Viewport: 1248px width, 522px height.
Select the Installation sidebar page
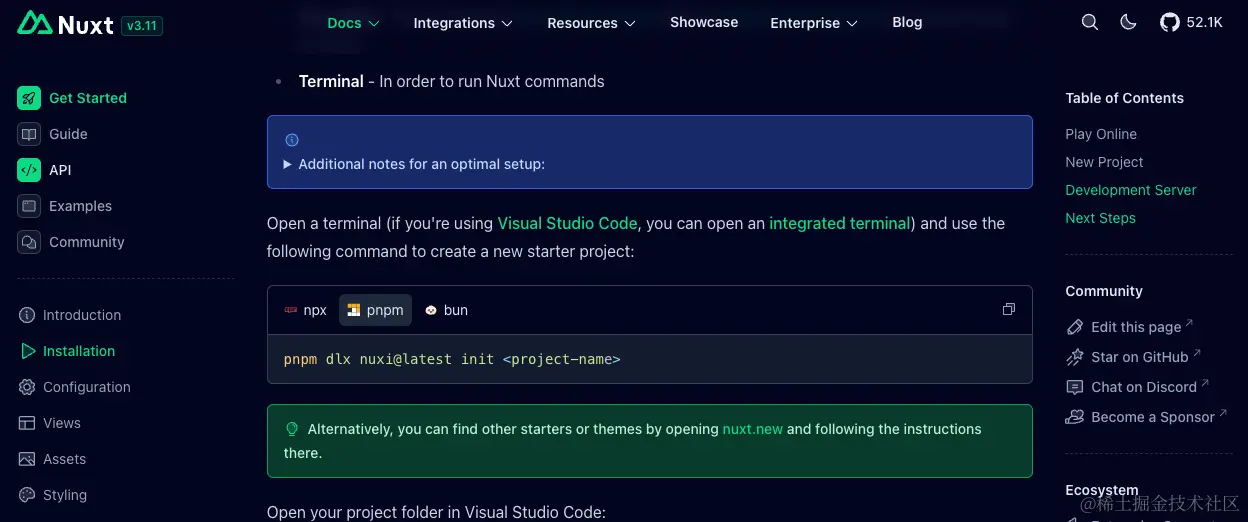(x=79, y=351)
